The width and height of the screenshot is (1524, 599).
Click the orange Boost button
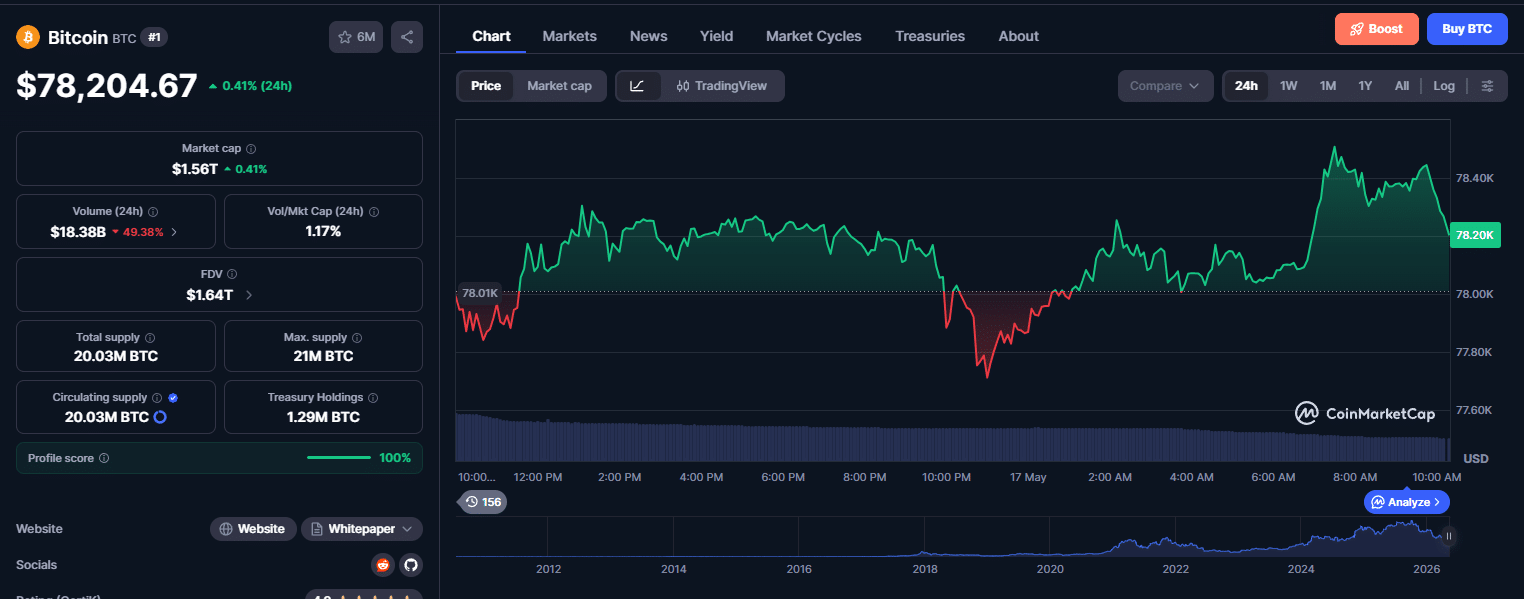click(x=1376, y=29)
